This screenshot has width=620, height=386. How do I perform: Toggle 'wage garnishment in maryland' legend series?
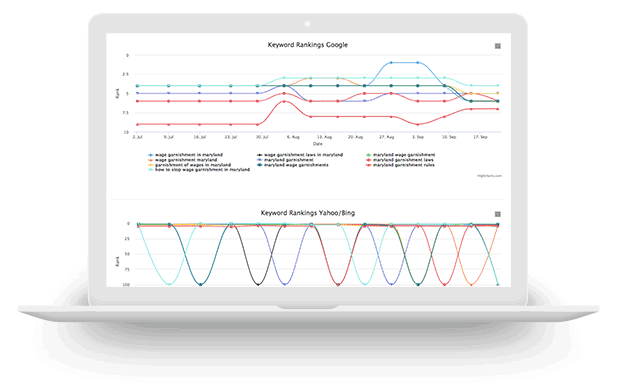click(x=185, y=155)
